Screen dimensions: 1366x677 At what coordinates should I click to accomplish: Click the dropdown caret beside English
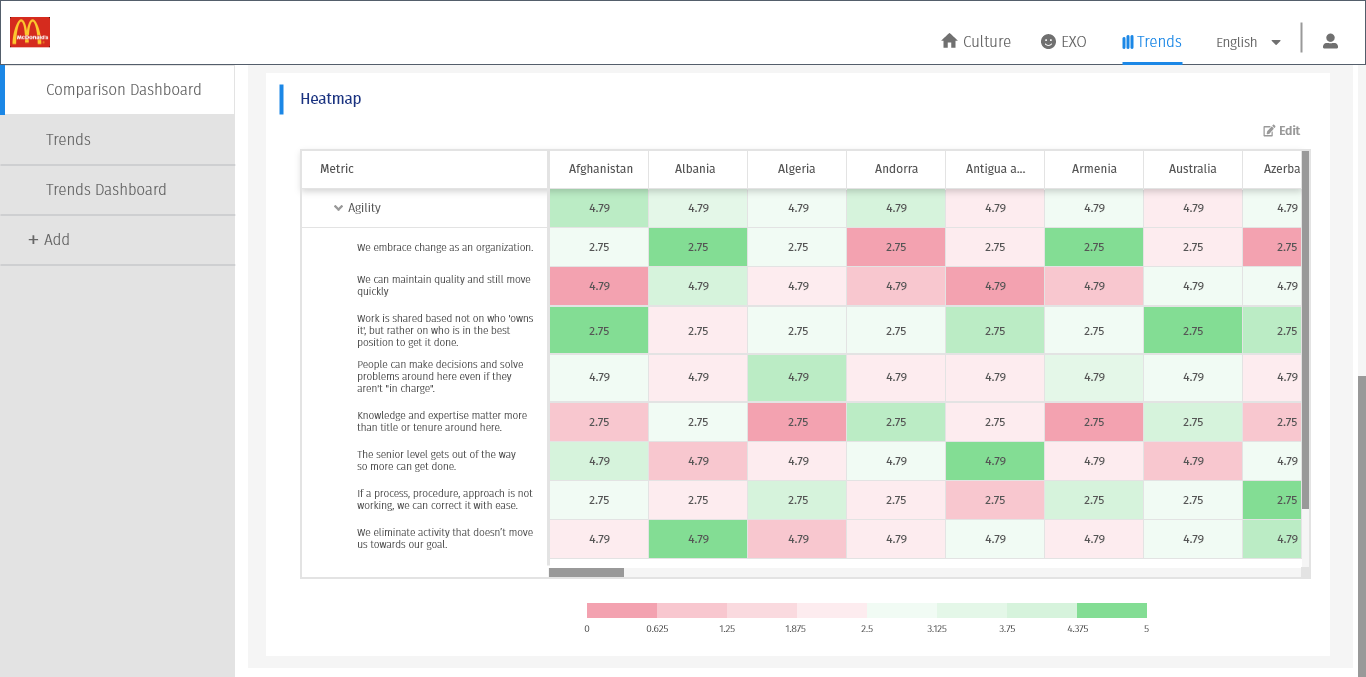click(x=1276, y=42)
